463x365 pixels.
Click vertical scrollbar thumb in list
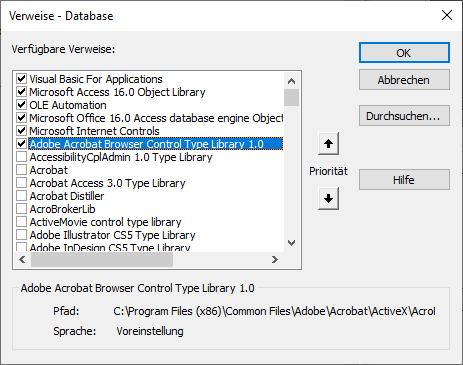291,97
